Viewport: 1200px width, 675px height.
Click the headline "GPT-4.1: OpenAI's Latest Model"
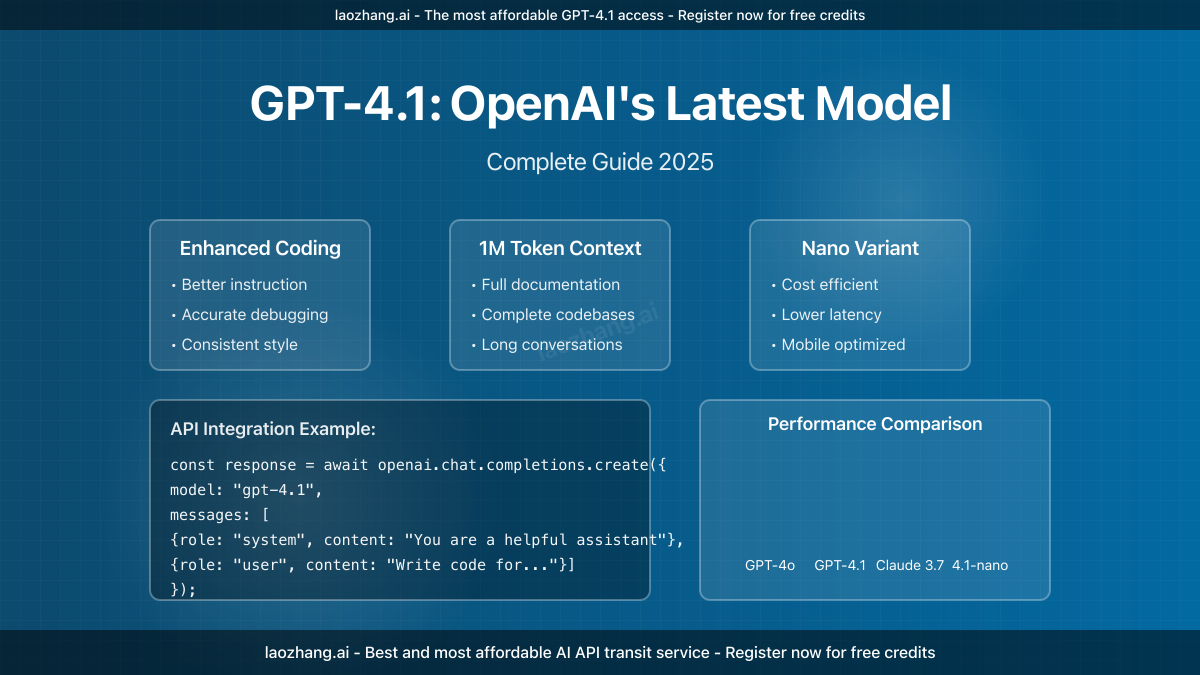coord(600,104)
